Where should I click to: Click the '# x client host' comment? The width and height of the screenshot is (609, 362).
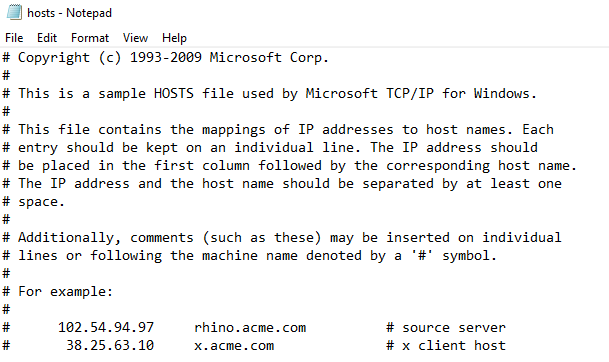446,345
